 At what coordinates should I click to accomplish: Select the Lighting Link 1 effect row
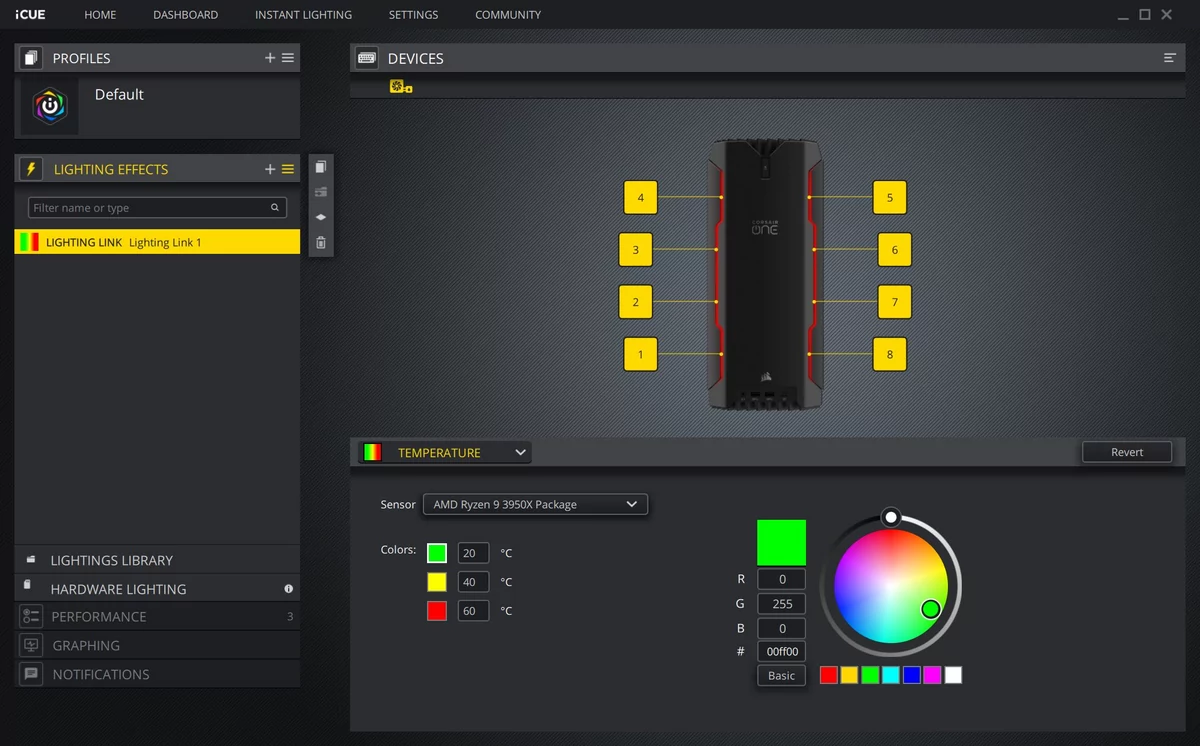157,242
